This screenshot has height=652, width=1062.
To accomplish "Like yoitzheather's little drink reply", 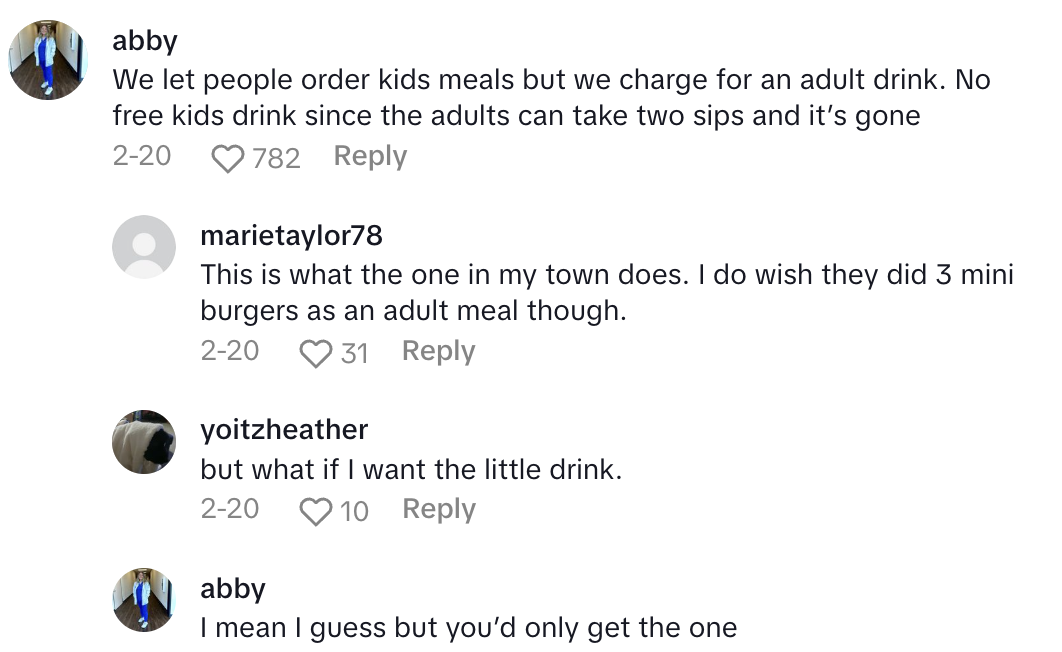I will pos(316,511).
